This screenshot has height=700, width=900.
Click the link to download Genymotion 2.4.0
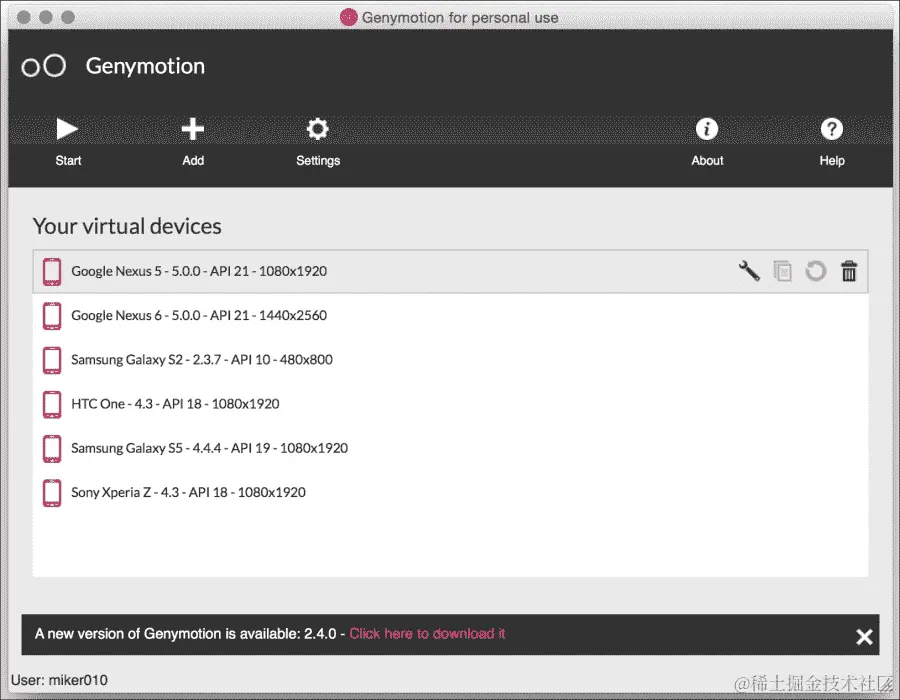click(427, 633)
